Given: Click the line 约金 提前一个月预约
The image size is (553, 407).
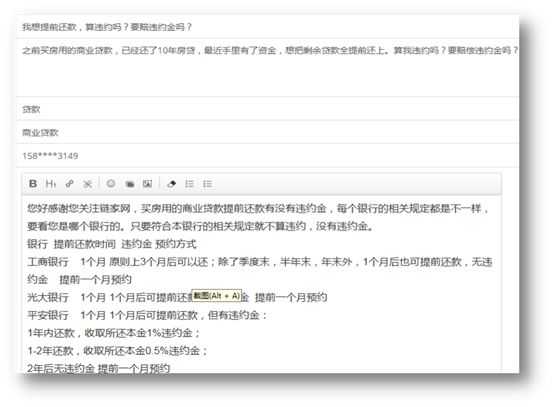Looking at the screenshot, I should [79, 279].
